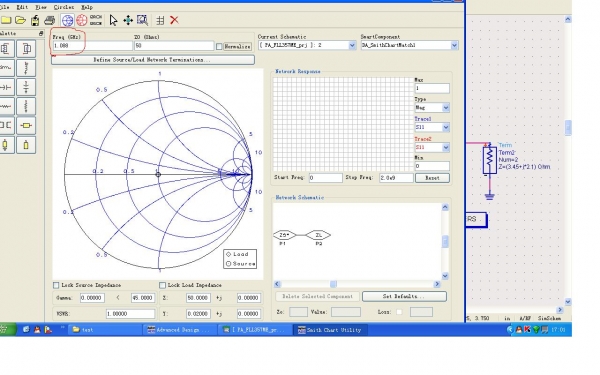The image size is (600, 375).
Task: Select the four-arrow move tool
Action: pos(128,20)
